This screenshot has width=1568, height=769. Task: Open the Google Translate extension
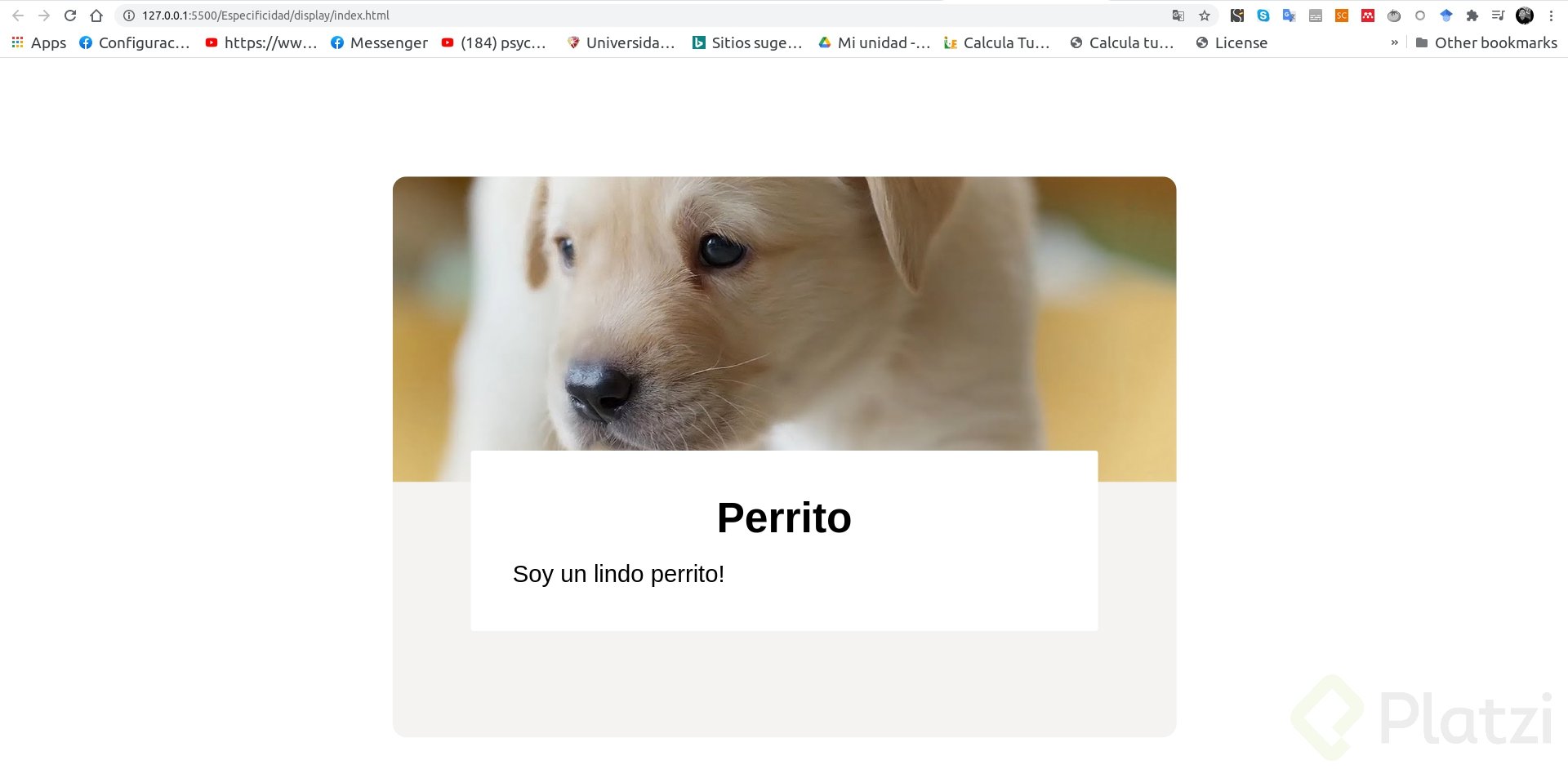(x=1290, y=16)
